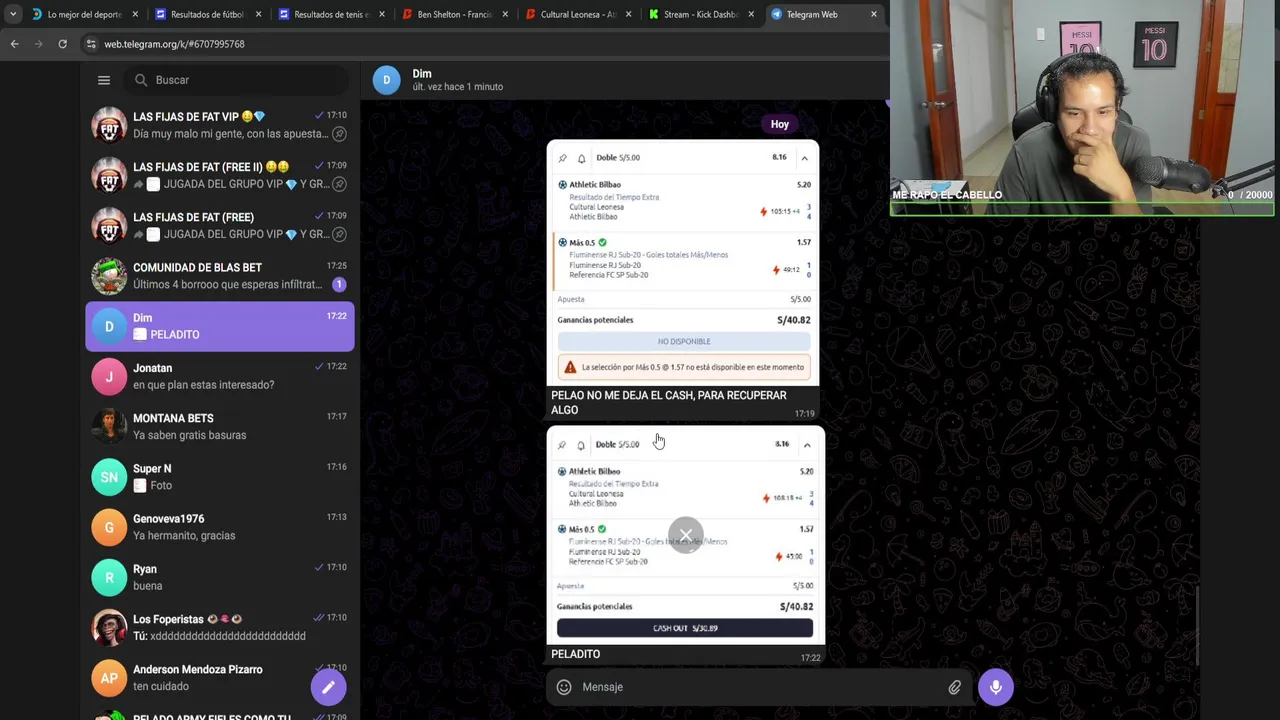The height and width of the screenshot is (720, 1280).
Task: Click the emoji smiley icon in message bar
Action: (564, 687)
